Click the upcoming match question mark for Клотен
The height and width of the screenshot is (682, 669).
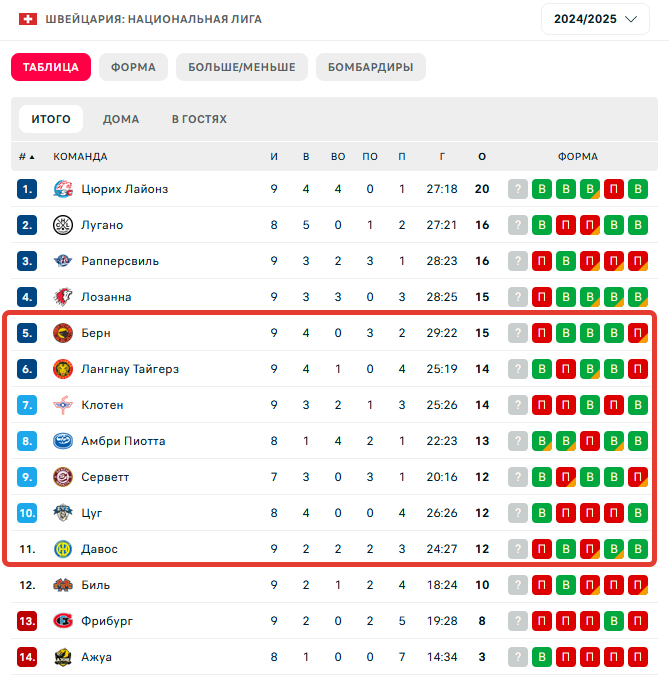point(517,405)
